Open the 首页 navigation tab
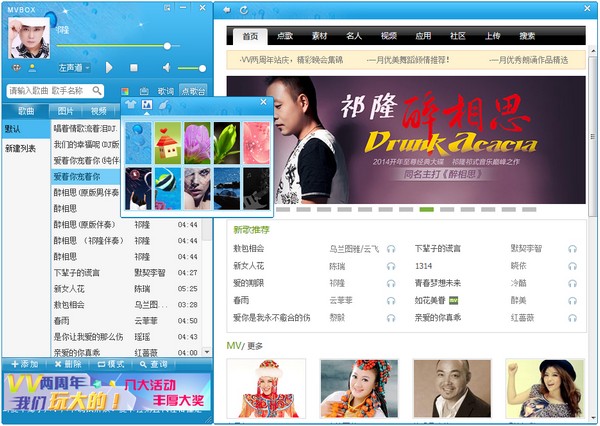The image size is (600, 426). (250, 36)
